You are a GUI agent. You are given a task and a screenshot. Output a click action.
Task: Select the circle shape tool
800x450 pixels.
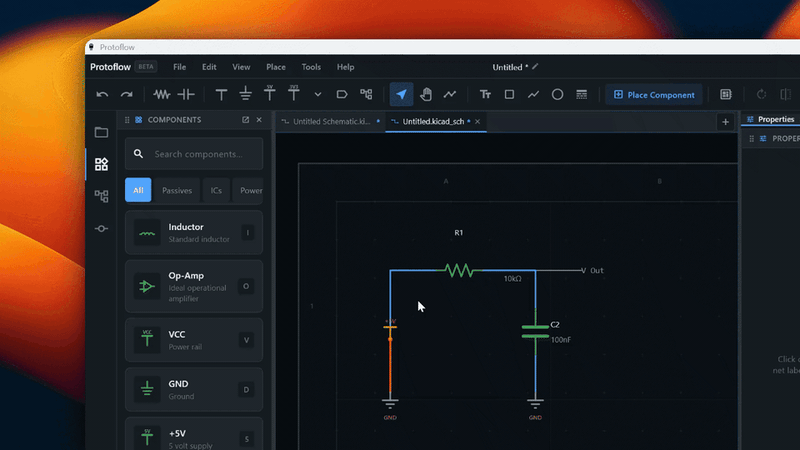557,94
